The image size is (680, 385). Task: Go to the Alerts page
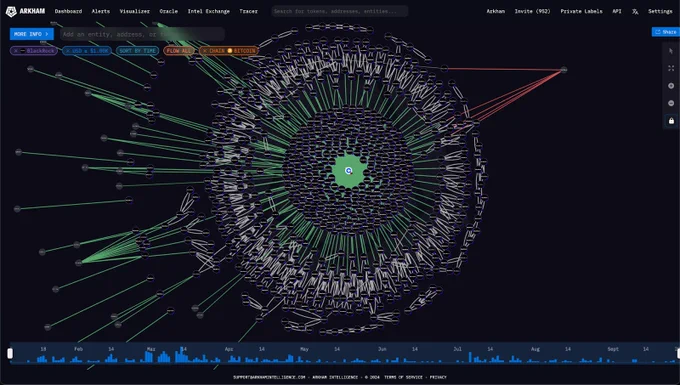(101, 11)
